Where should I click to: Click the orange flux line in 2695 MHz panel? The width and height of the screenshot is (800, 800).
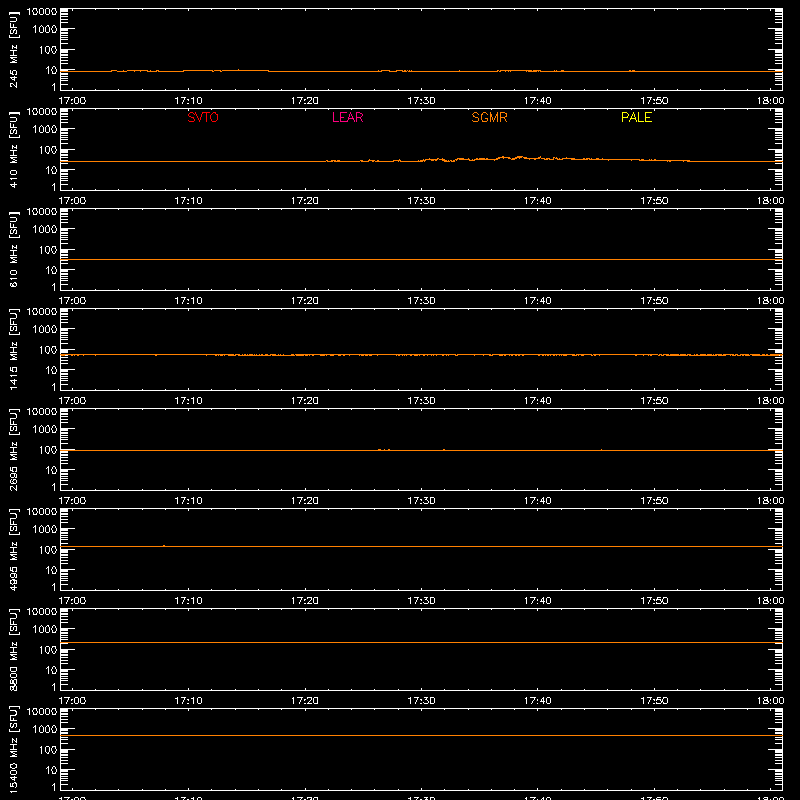(x=421, y=451)
